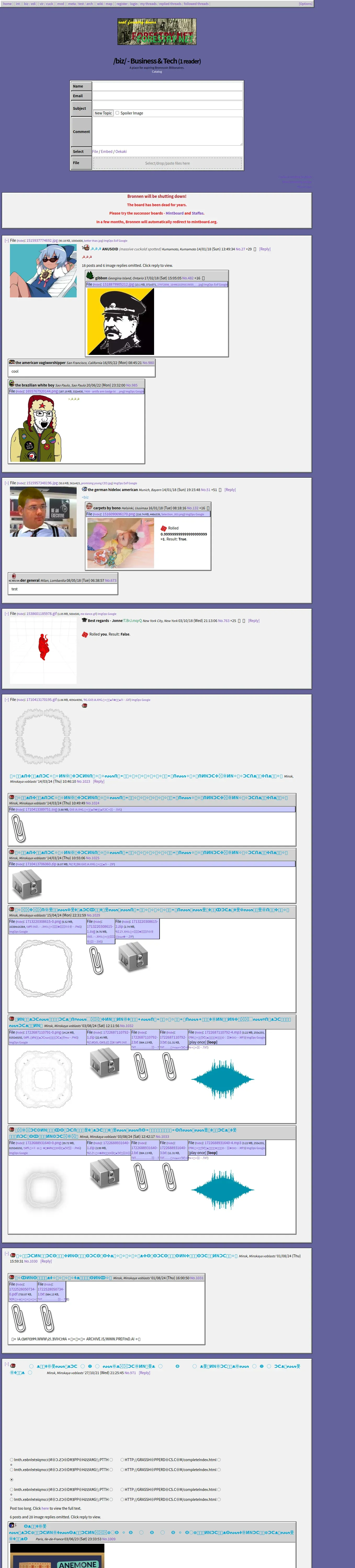The image size is (355, 1568).
Task: Open post number link No.482
Action: [x=188, y=278]
